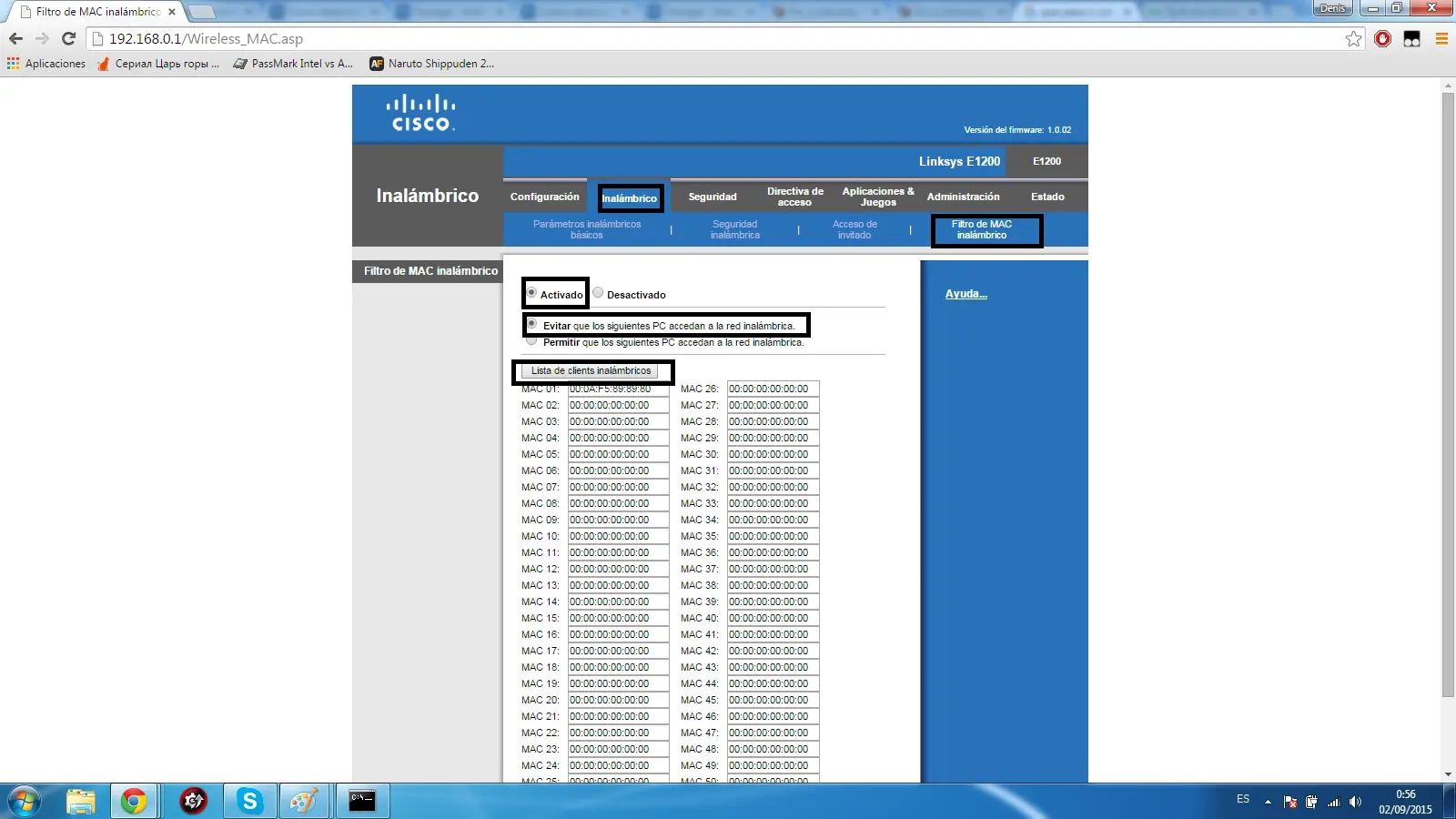
Task: Click the MAC 02 address field
Action: pyautogui.click(x=619, y=405)
